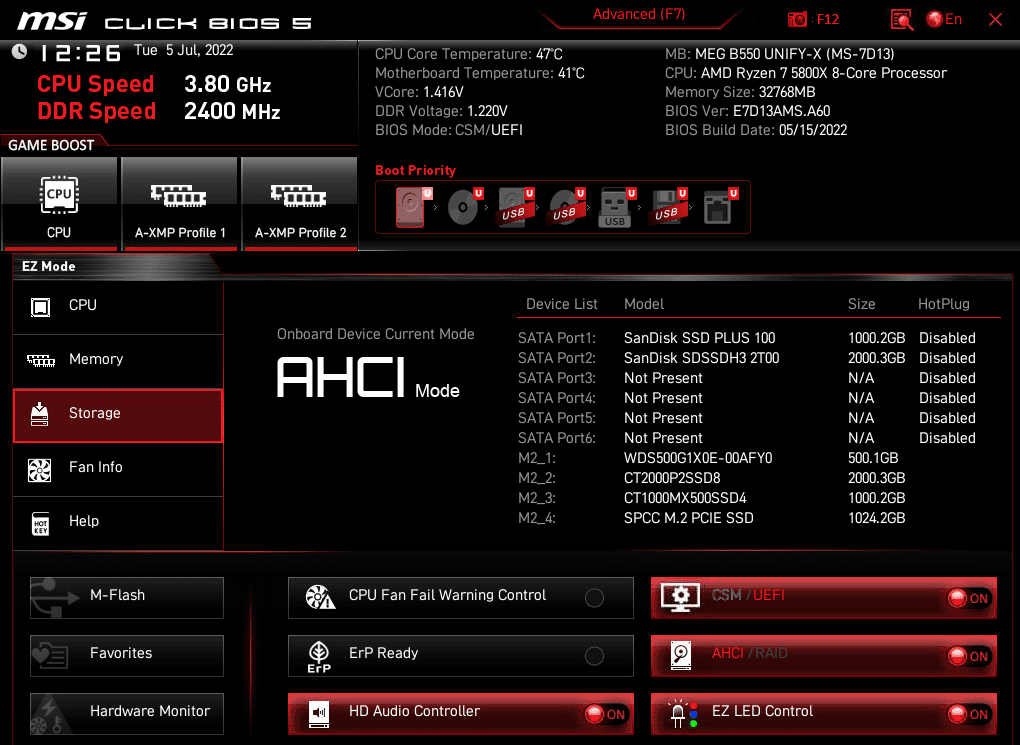
Task: Click the AHCI/RAID hard drive icon
Action: 681,656
